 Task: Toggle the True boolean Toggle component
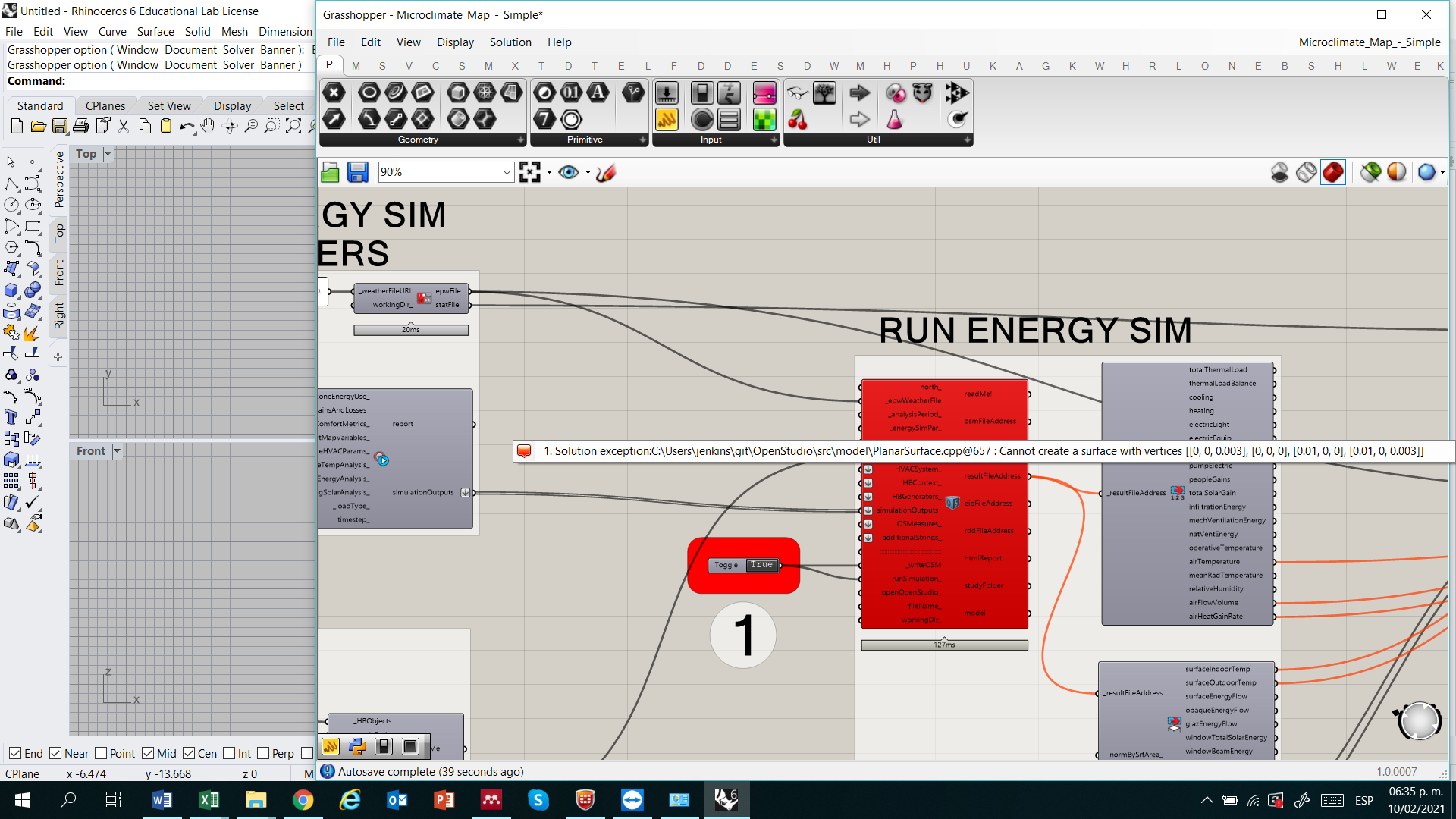point(761,565)
